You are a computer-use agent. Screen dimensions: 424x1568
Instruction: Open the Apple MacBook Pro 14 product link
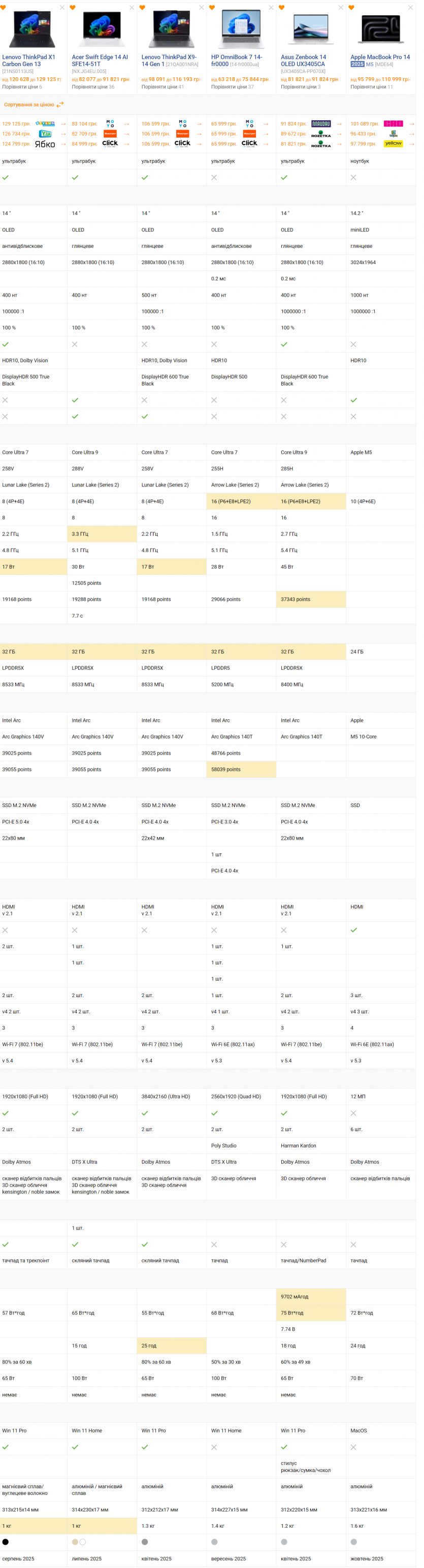(x=380, y=57)
